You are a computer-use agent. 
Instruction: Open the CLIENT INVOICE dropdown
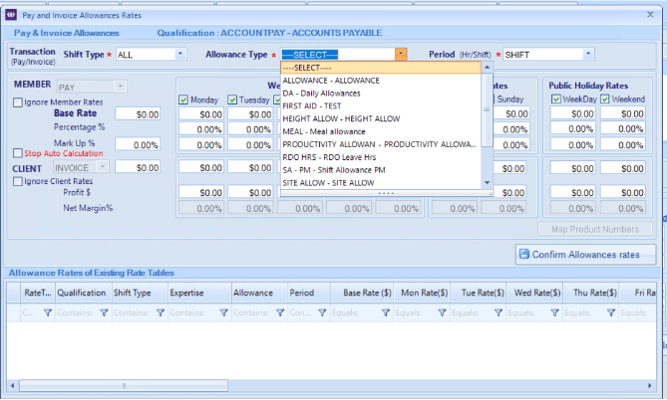tap(103, 166)
